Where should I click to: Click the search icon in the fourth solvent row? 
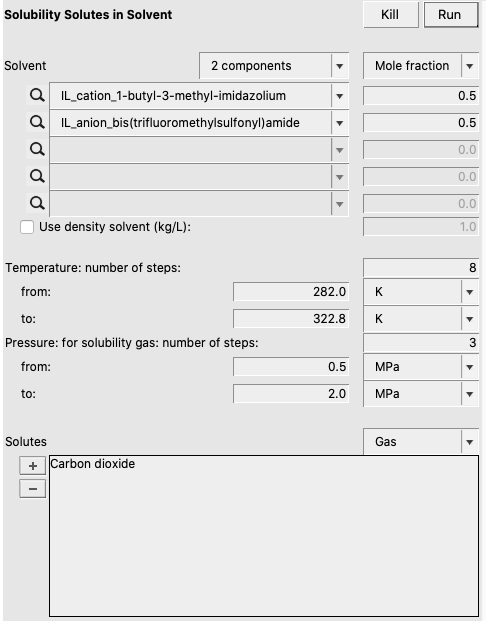(37, 176)
